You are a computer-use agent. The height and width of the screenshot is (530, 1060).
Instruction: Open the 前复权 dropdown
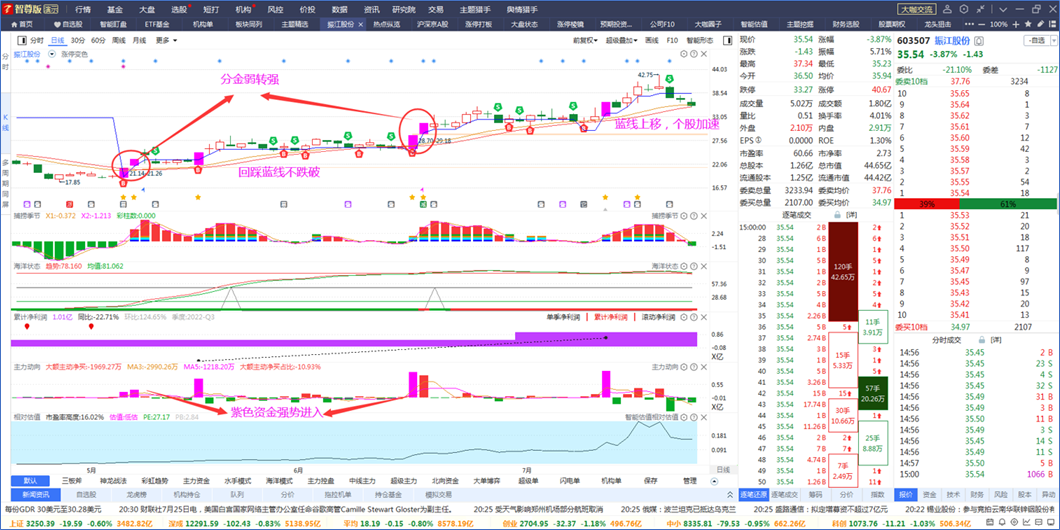pyautogui.click(x=585, y=41)
